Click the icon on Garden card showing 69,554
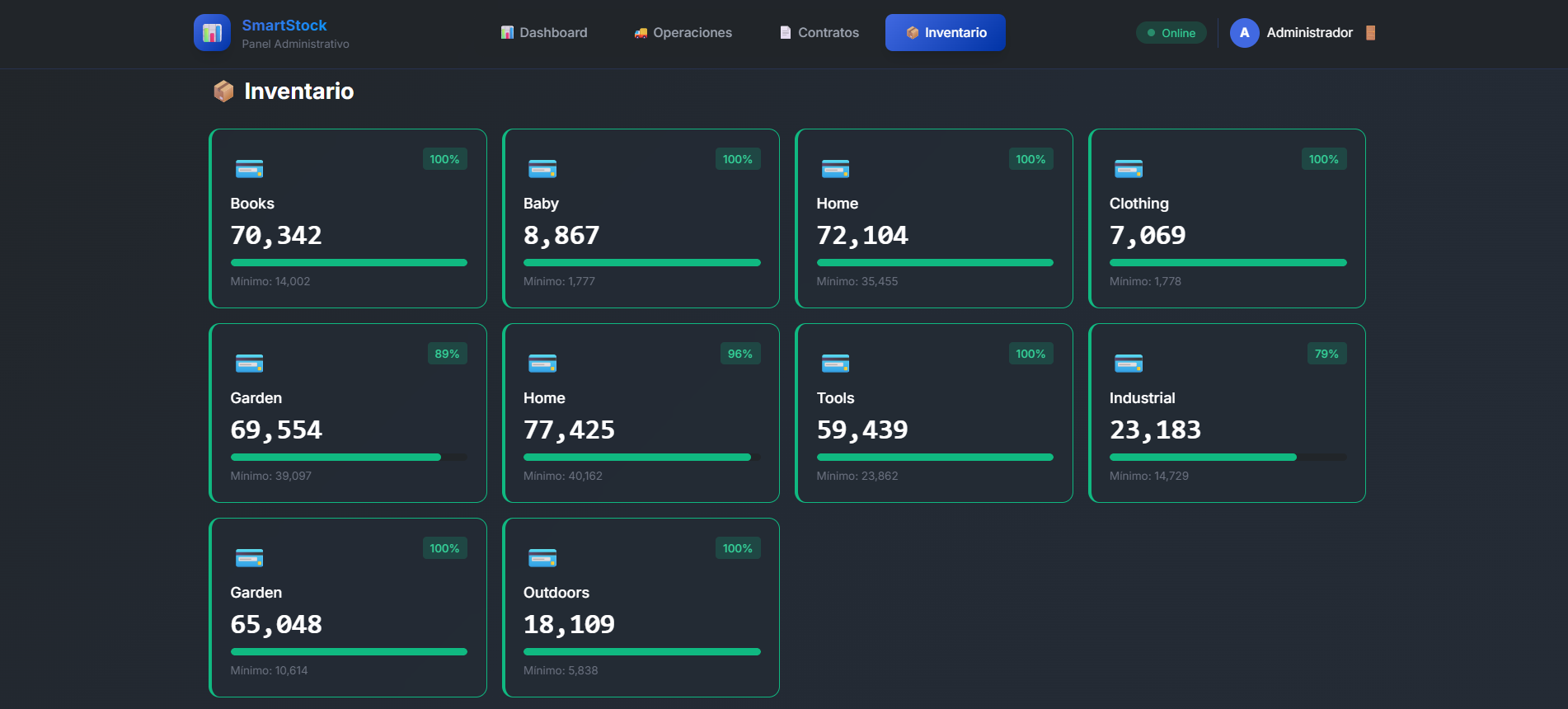Image resolution: width=1568 pixels, height=709 pixels. tap(249, 364)
